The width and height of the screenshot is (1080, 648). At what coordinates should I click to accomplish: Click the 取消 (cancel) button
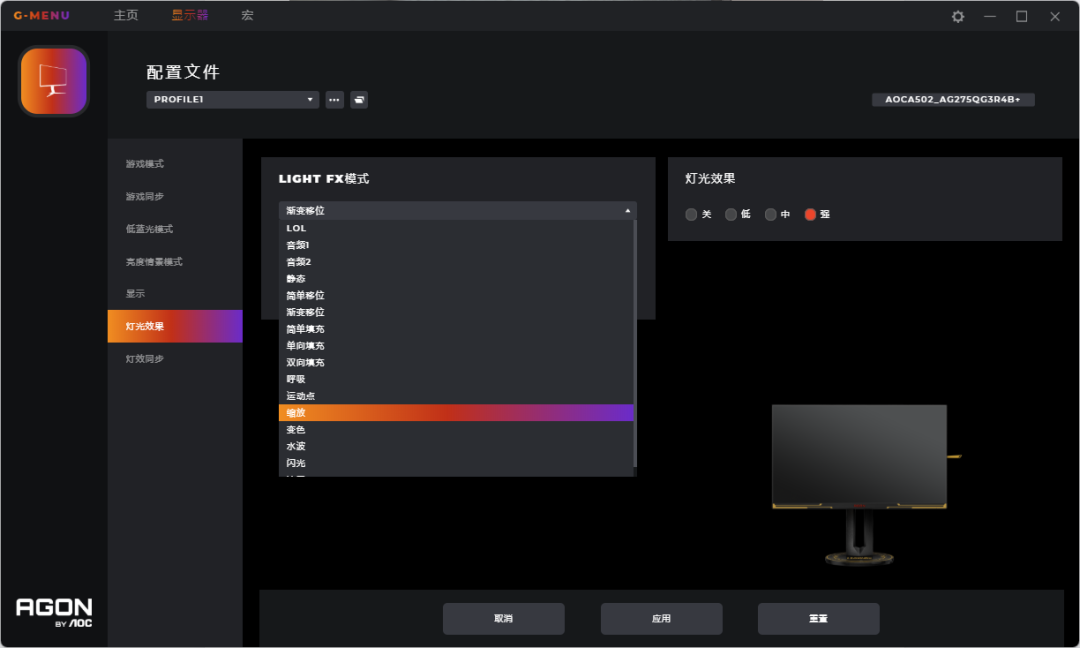tap(503, 618)
